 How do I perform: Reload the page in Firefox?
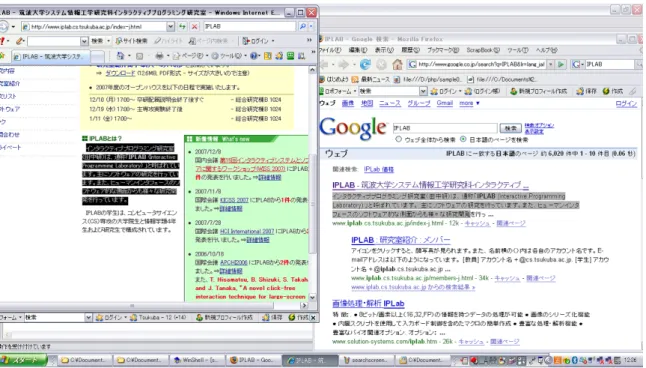coord(365,64)
